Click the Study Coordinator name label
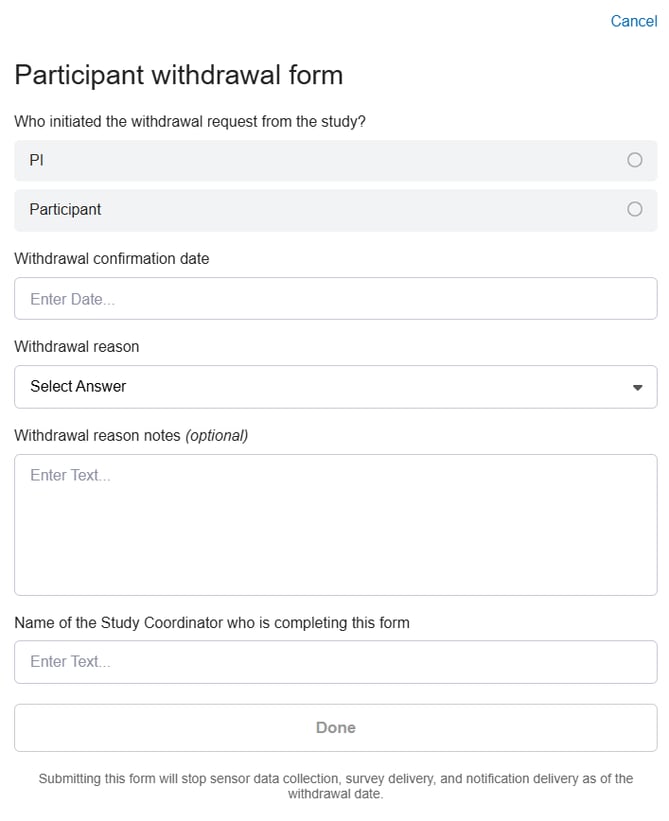This screenshot has width=669, height=821. coord(212,622)
